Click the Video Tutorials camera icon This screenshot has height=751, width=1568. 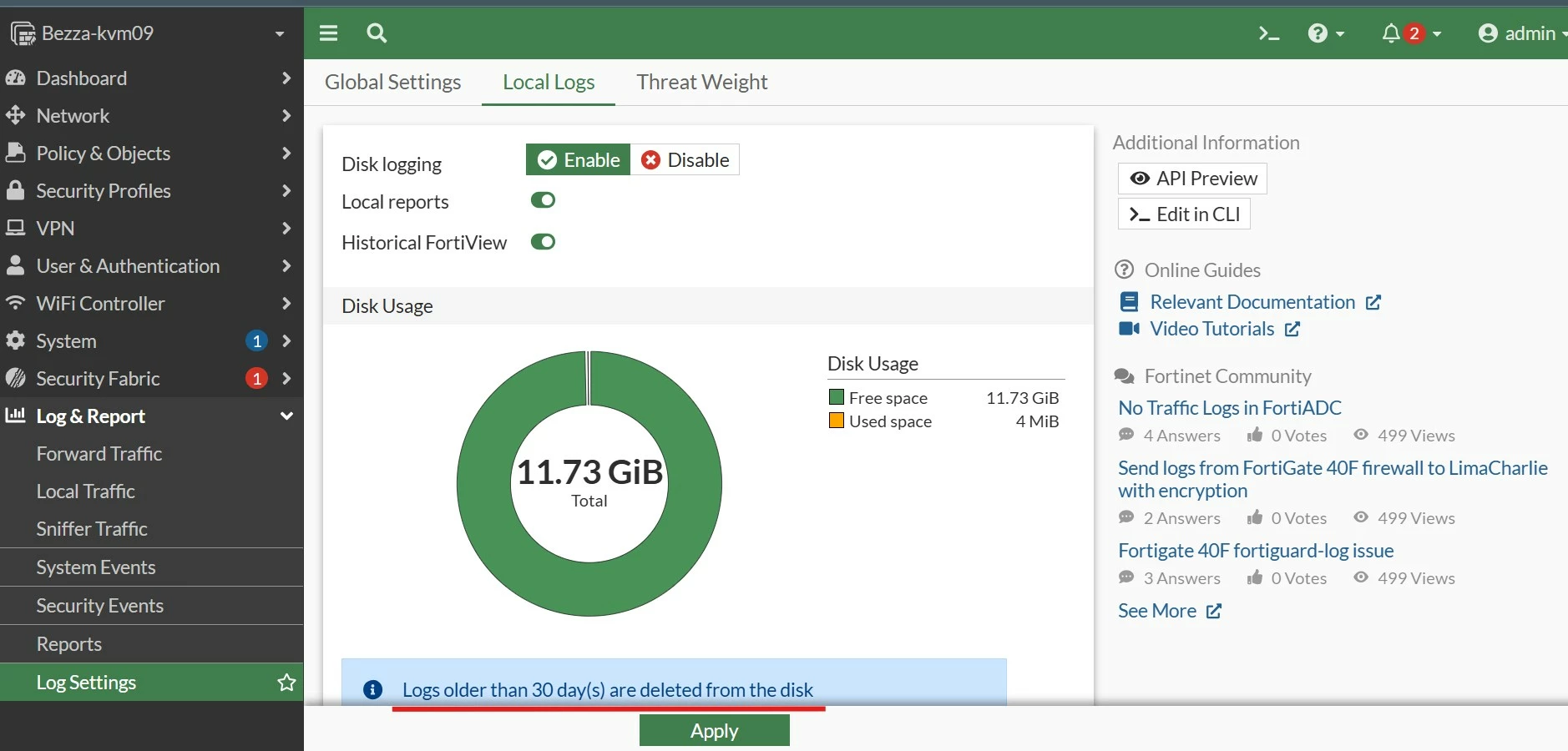[x=1130, y=329]
